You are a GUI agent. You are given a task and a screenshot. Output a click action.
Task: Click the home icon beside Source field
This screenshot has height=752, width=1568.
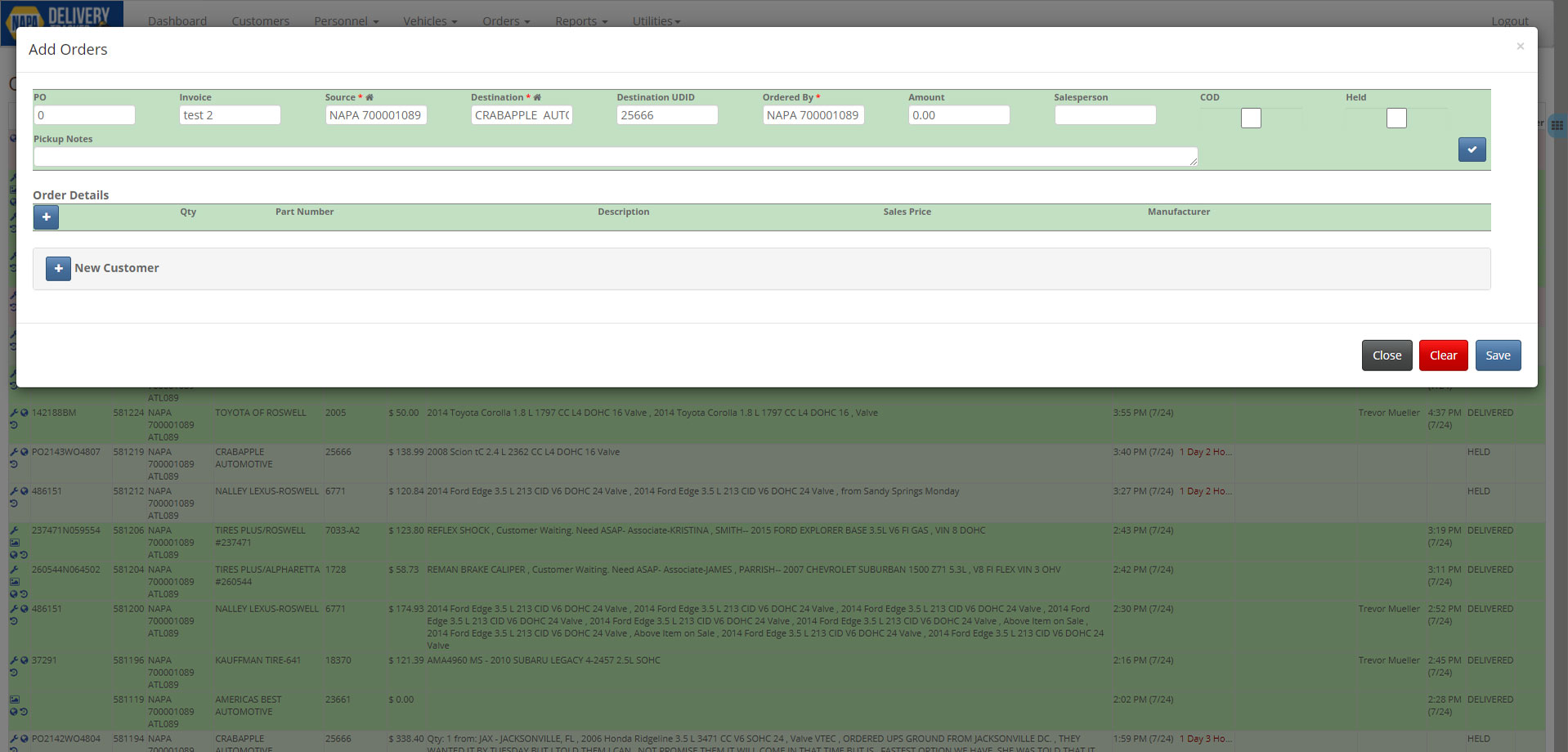tap(368, 96)
